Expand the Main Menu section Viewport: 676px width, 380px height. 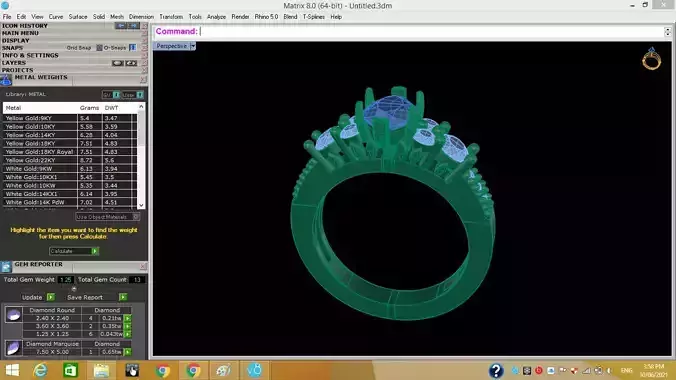20,33
